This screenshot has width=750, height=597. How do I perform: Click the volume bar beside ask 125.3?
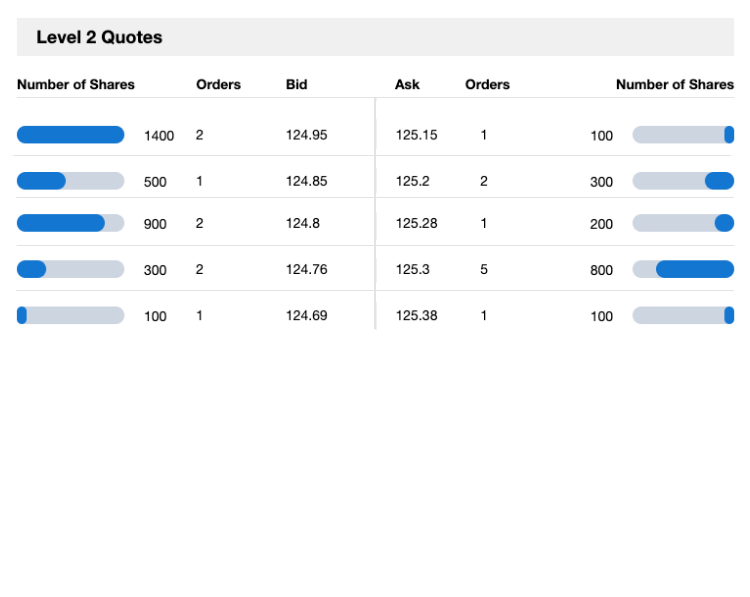[683, 269]
